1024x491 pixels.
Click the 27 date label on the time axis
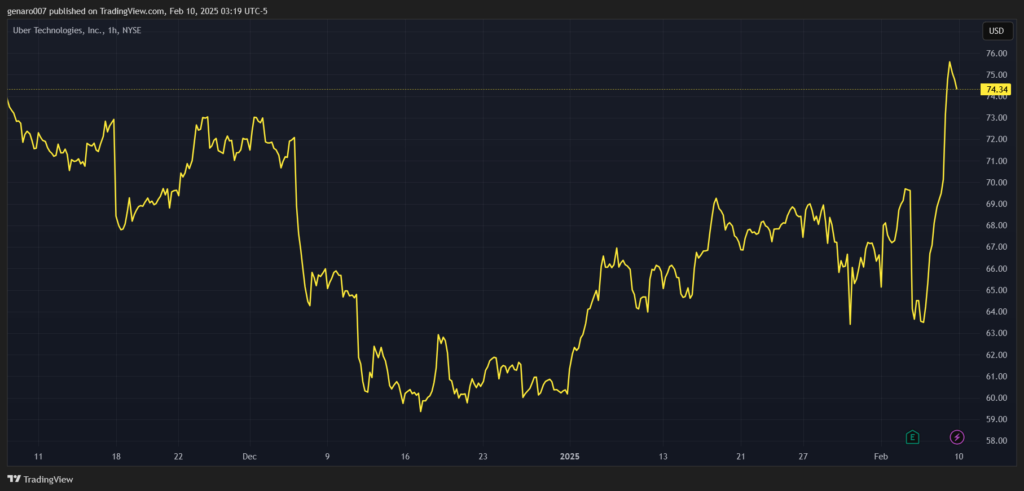point(802,456)
